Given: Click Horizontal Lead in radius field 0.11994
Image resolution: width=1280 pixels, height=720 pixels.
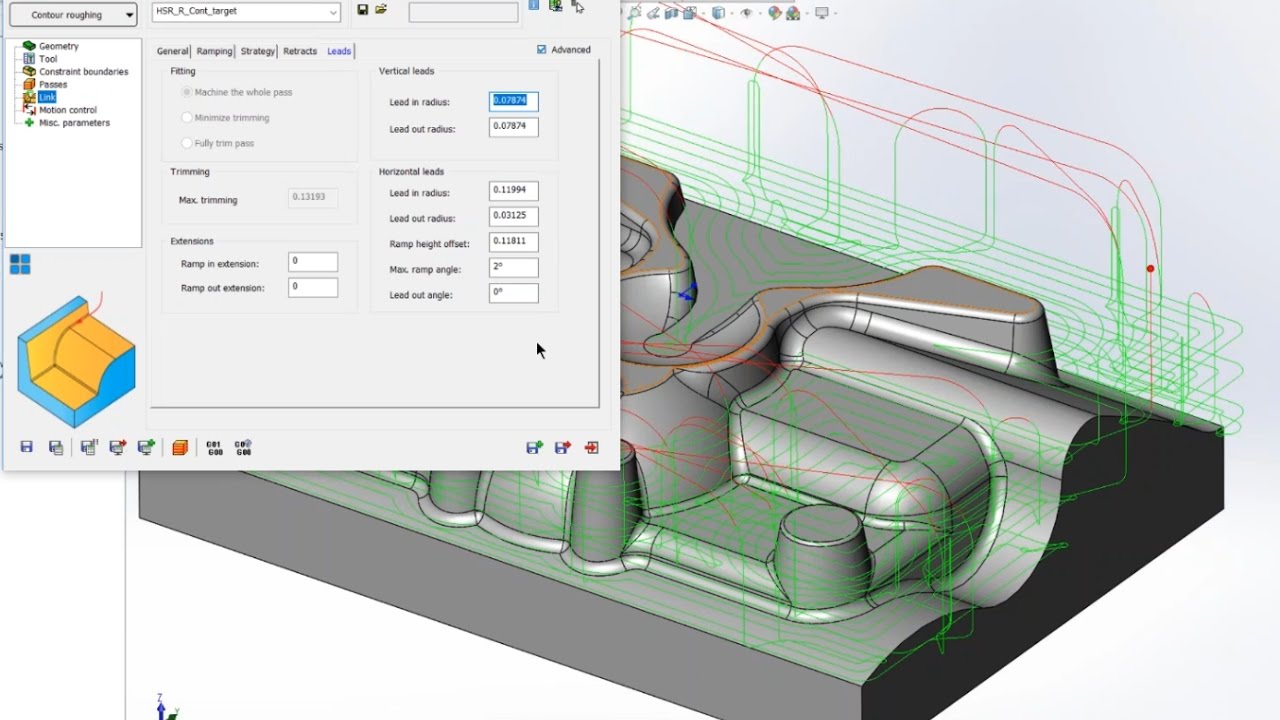Looking at the screenshot, I should [514, 191].
